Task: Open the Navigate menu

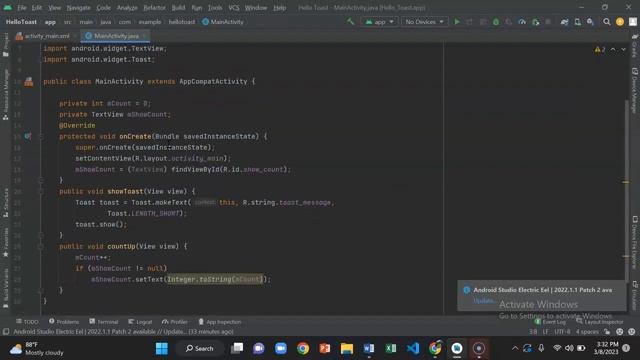Action: [x=78, y=8]
